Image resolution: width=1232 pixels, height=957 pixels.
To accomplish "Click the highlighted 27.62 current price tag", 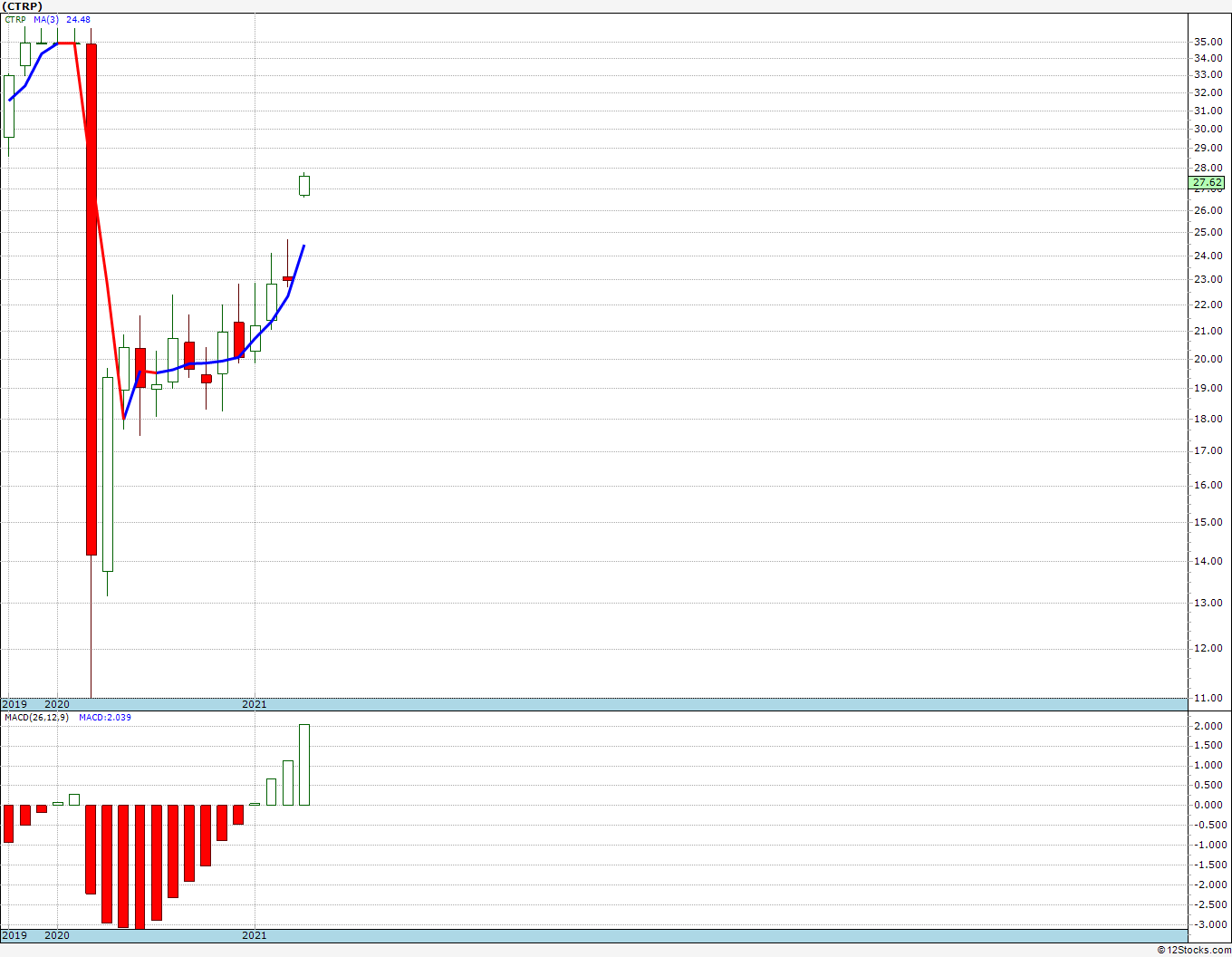I will [1208, 182].
